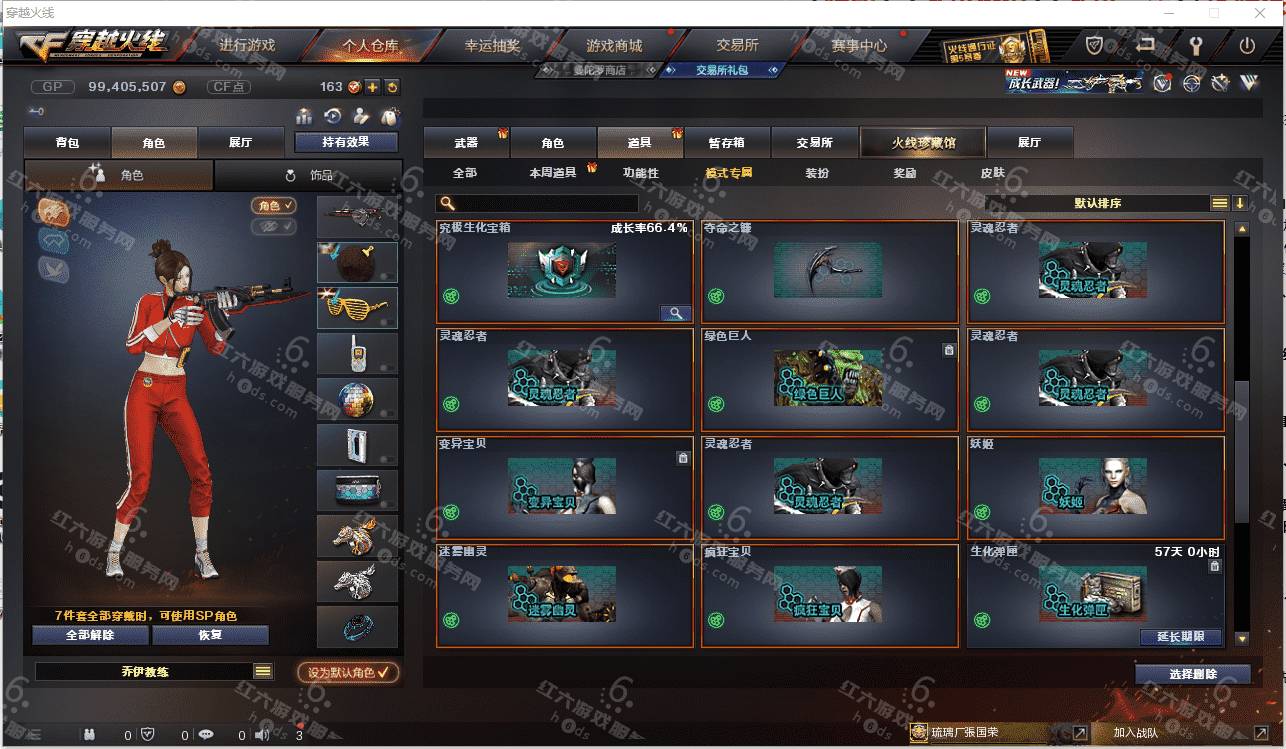Click the power exit icon
1286x749 pixels.
pos(1247,45)
